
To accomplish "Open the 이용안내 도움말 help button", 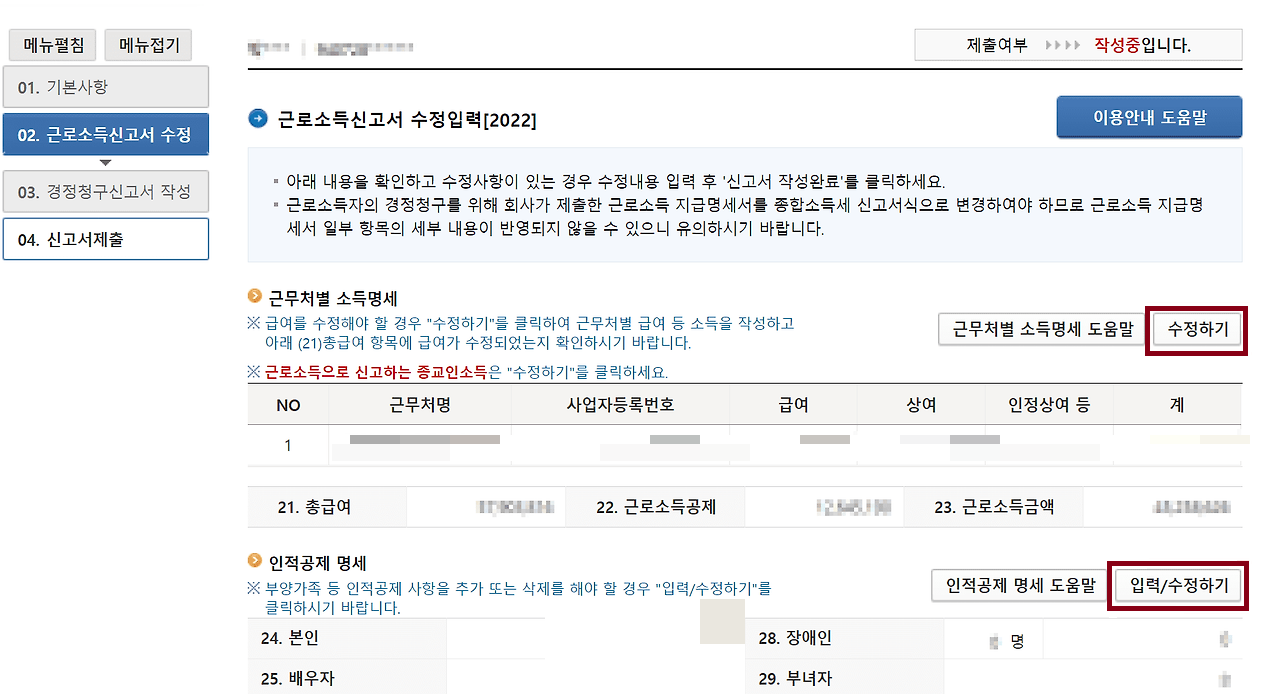I will pos(1149,117).
